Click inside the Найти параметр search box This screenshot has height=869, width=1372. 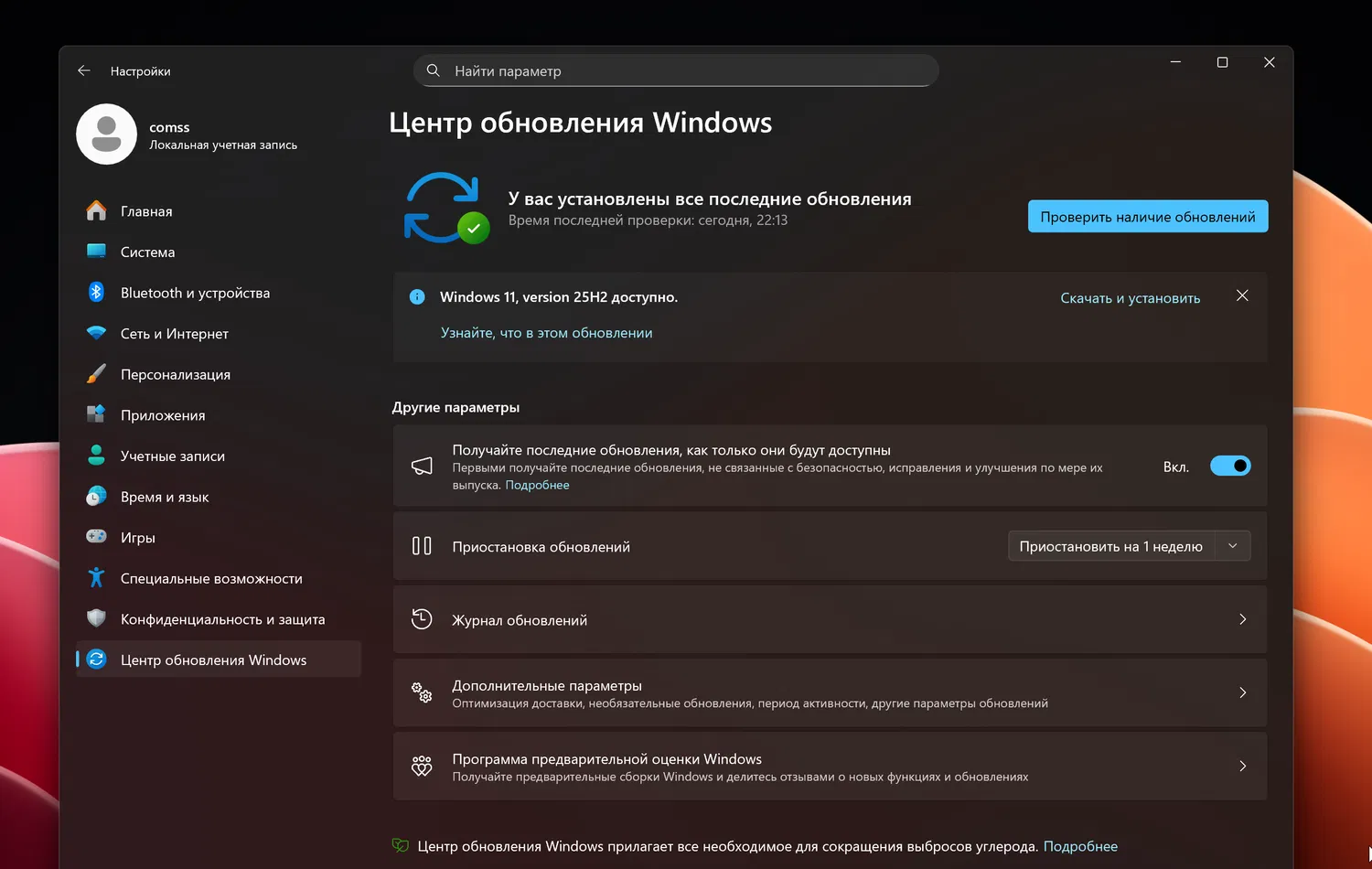675,70
